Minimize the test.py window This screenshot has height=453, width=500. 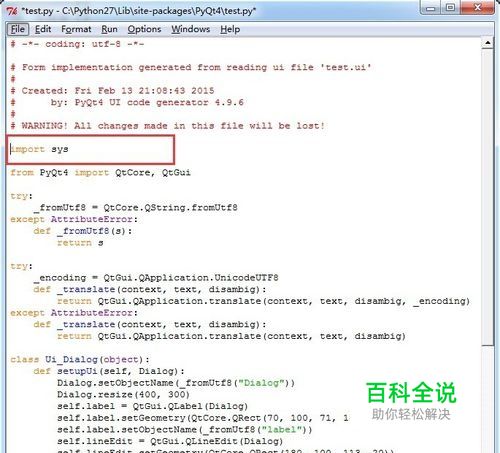pos(430,8)
